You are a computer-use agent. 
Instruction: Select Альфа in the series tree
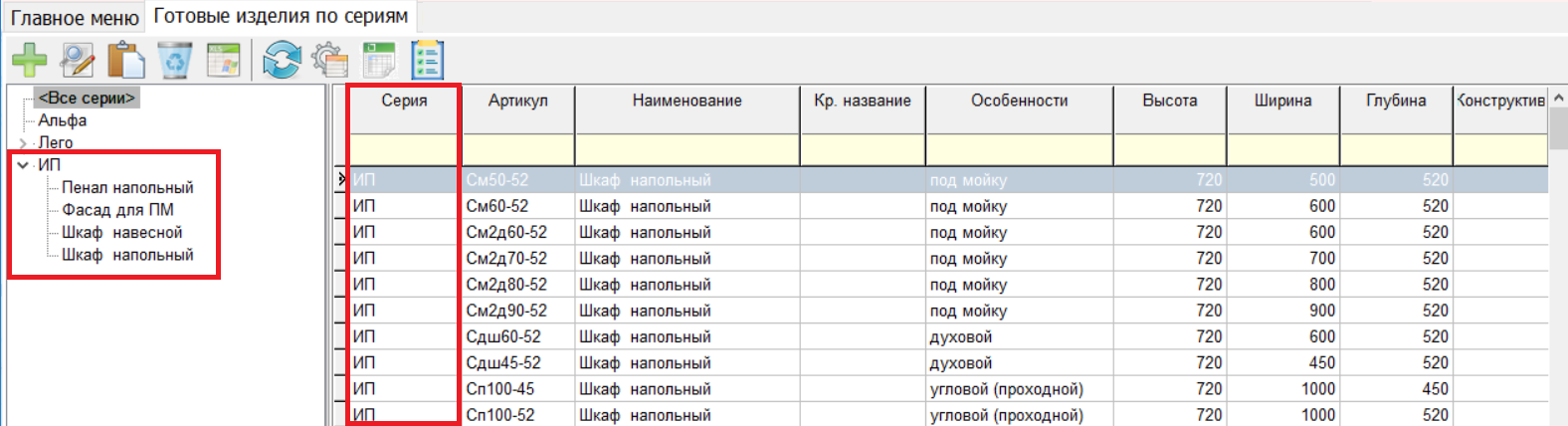[x=63, y=120]
